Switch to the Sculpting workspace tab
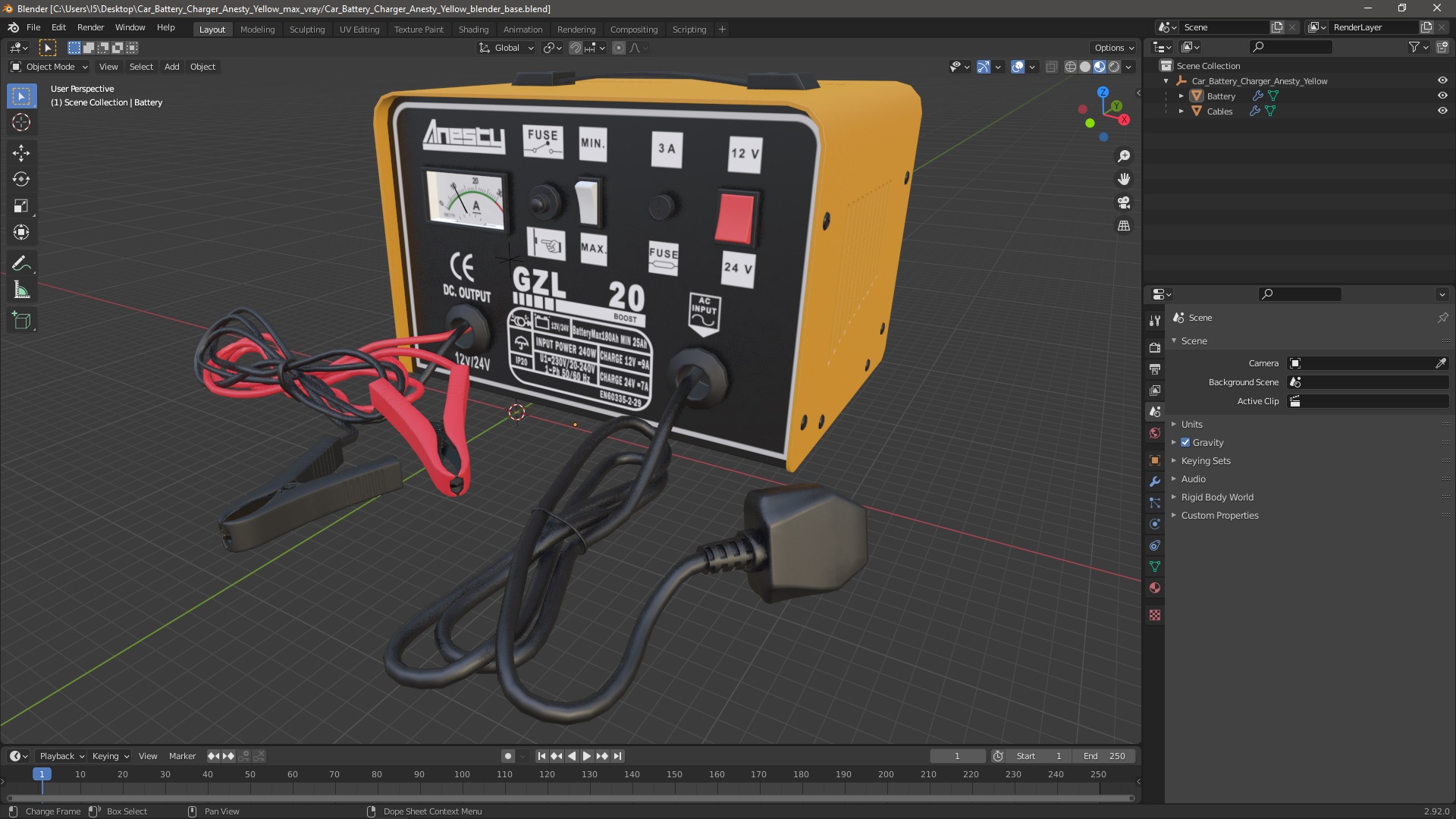This screenshot has width=1456, height=819. point(306,29)
